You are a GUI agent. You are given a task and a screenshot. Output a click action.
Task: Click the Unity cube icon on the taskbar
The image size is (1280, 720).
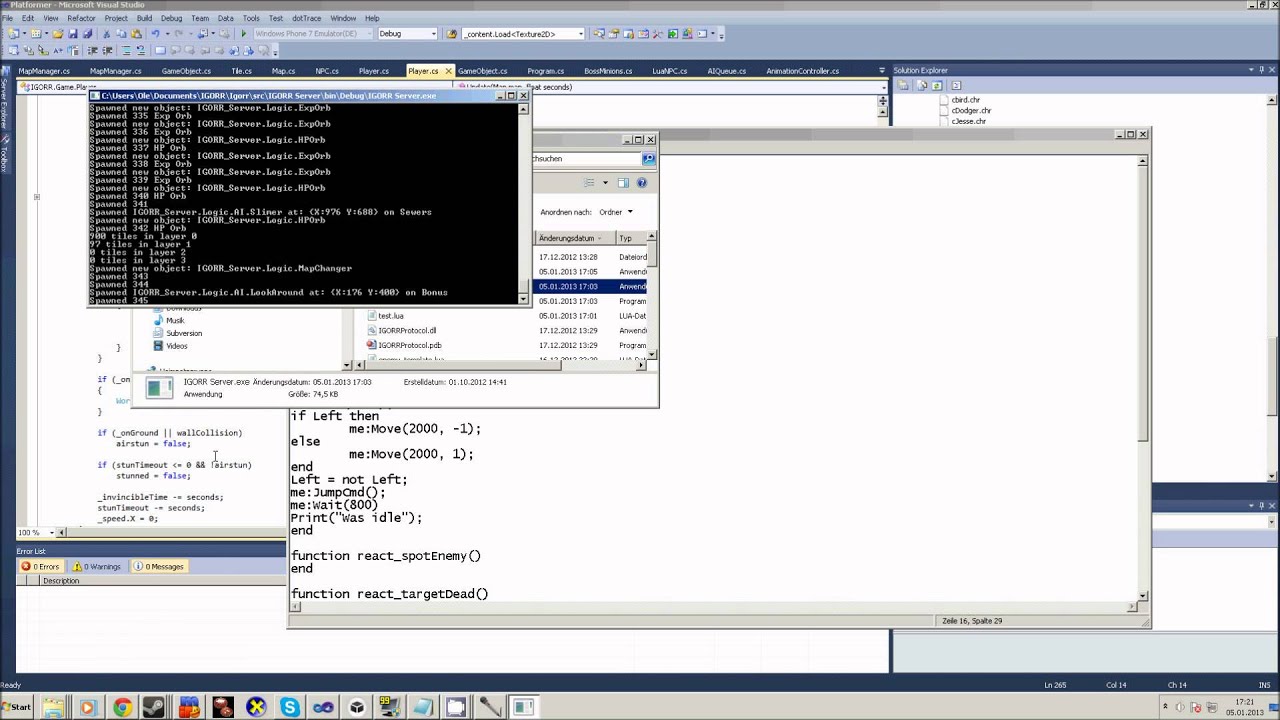[x=357, y=708]
